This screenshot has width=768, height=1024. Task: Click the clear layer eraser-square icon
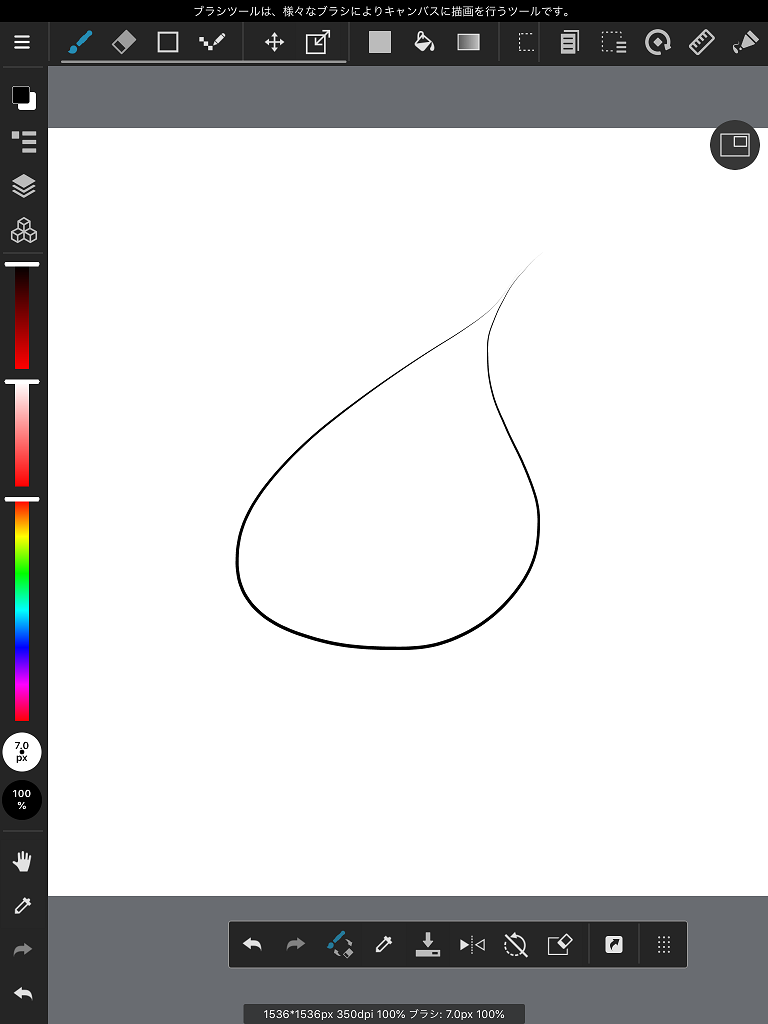[x=560, y=944]
